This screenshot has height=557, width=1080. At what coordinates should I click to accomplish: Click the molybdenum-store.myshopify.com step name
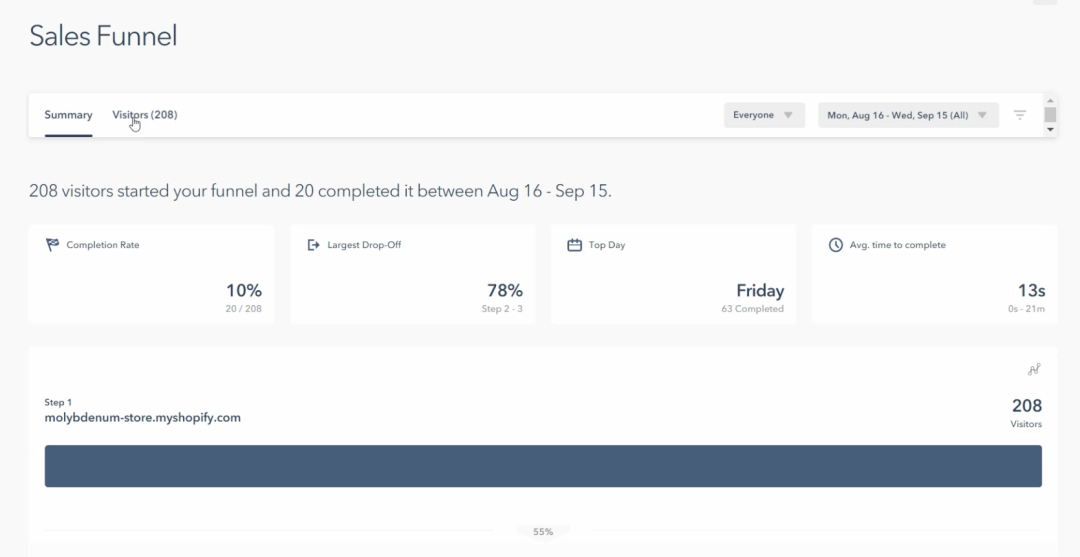[x=143, y=417]
